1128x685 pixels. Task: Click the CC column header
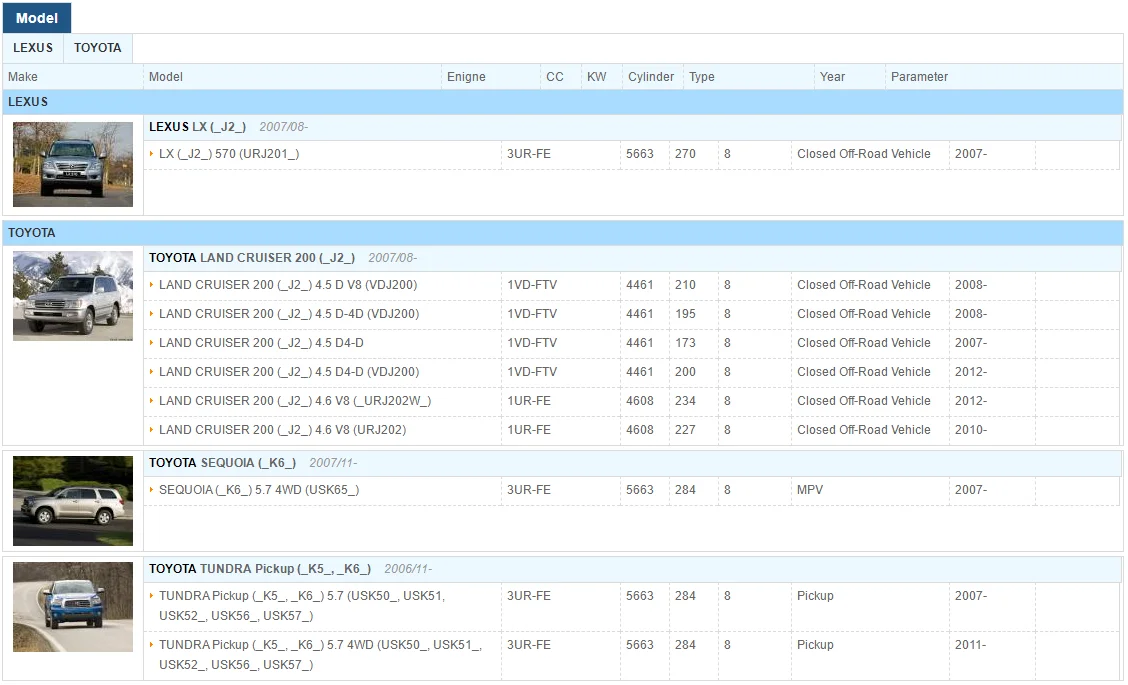[560, 77]
